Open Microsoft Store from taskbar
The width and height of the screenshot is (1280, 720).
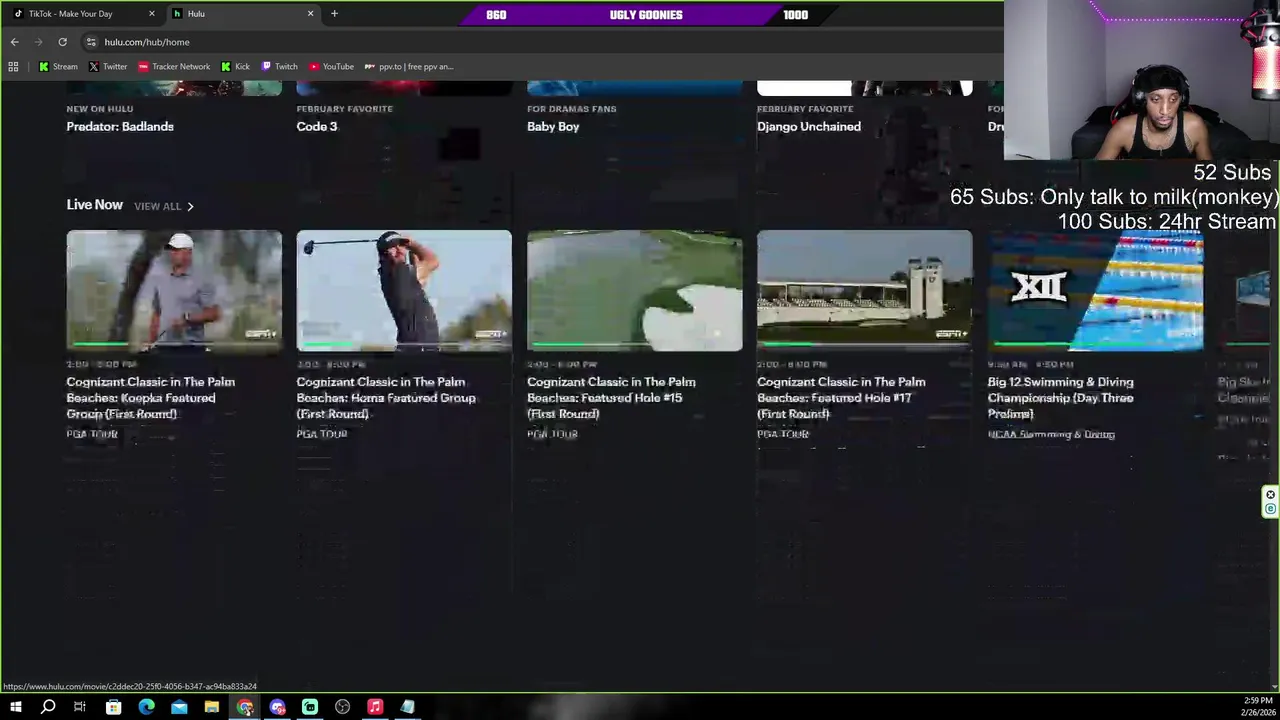tap(113, 707)
